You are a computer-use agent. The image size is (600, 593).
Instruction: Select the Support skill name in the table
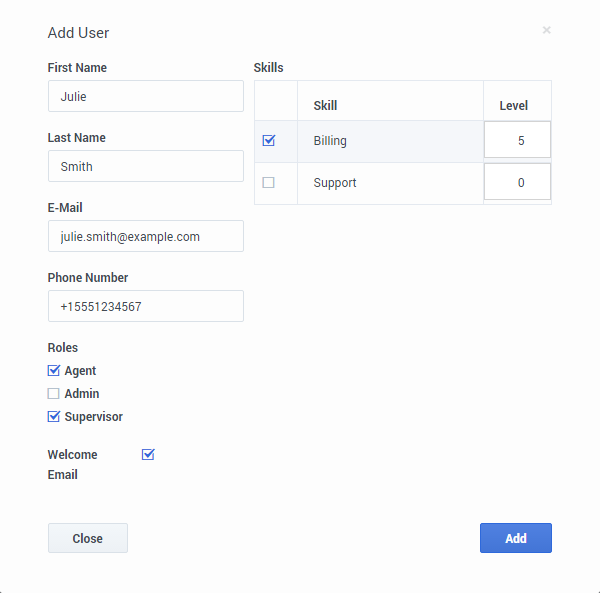(x=335, y=183)
